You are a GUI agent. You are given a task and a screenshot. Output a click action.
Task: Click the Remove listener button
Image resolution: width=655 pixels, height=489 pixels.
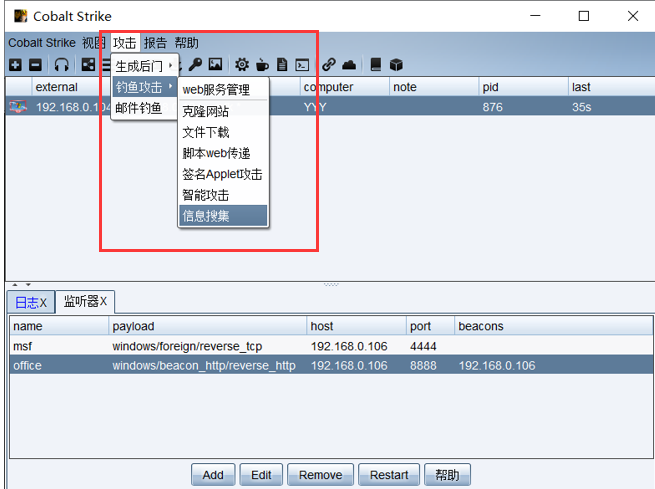[320, 475]
